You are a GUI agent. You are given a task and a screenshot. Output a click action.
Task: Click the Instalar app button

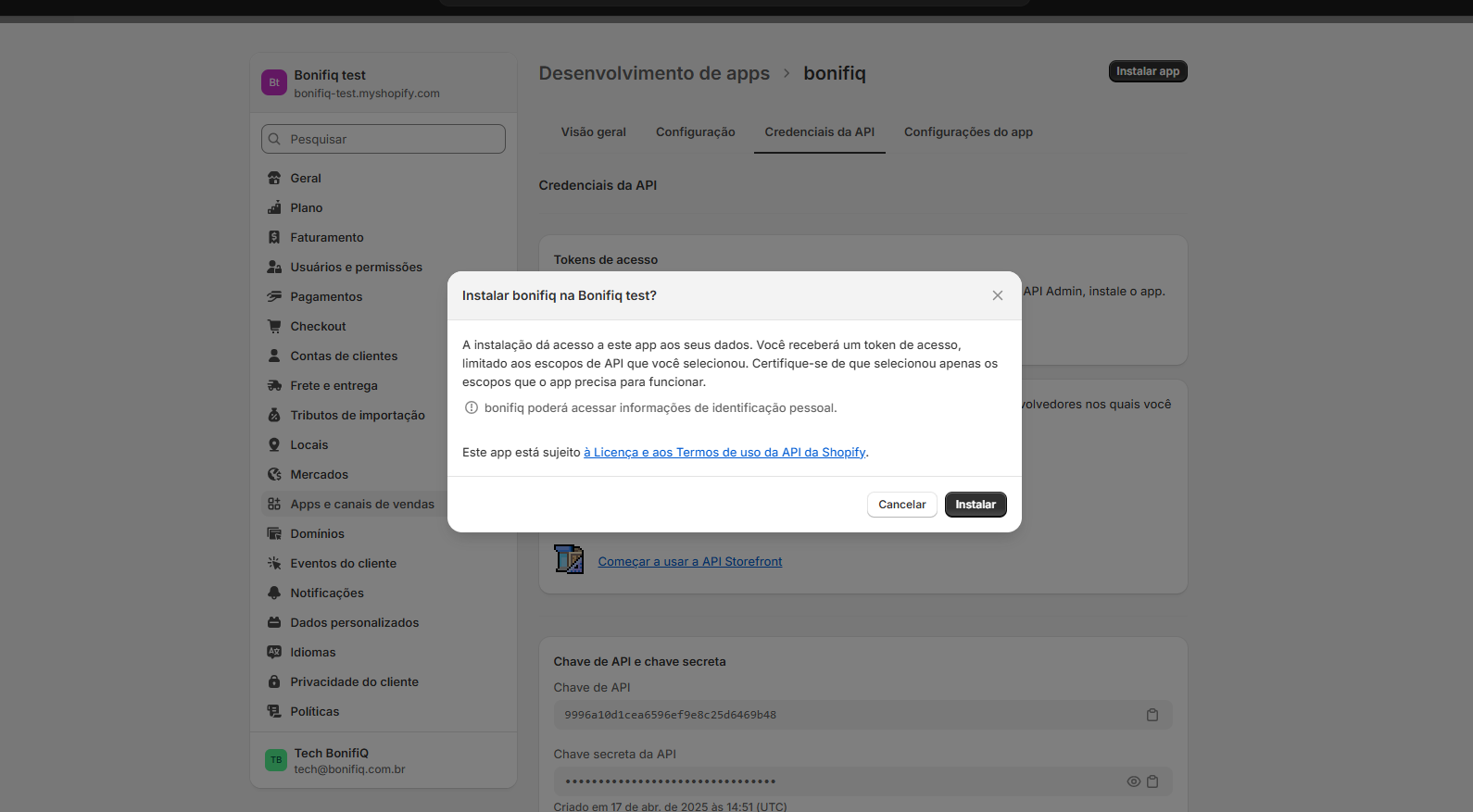tap(1148, 71)
